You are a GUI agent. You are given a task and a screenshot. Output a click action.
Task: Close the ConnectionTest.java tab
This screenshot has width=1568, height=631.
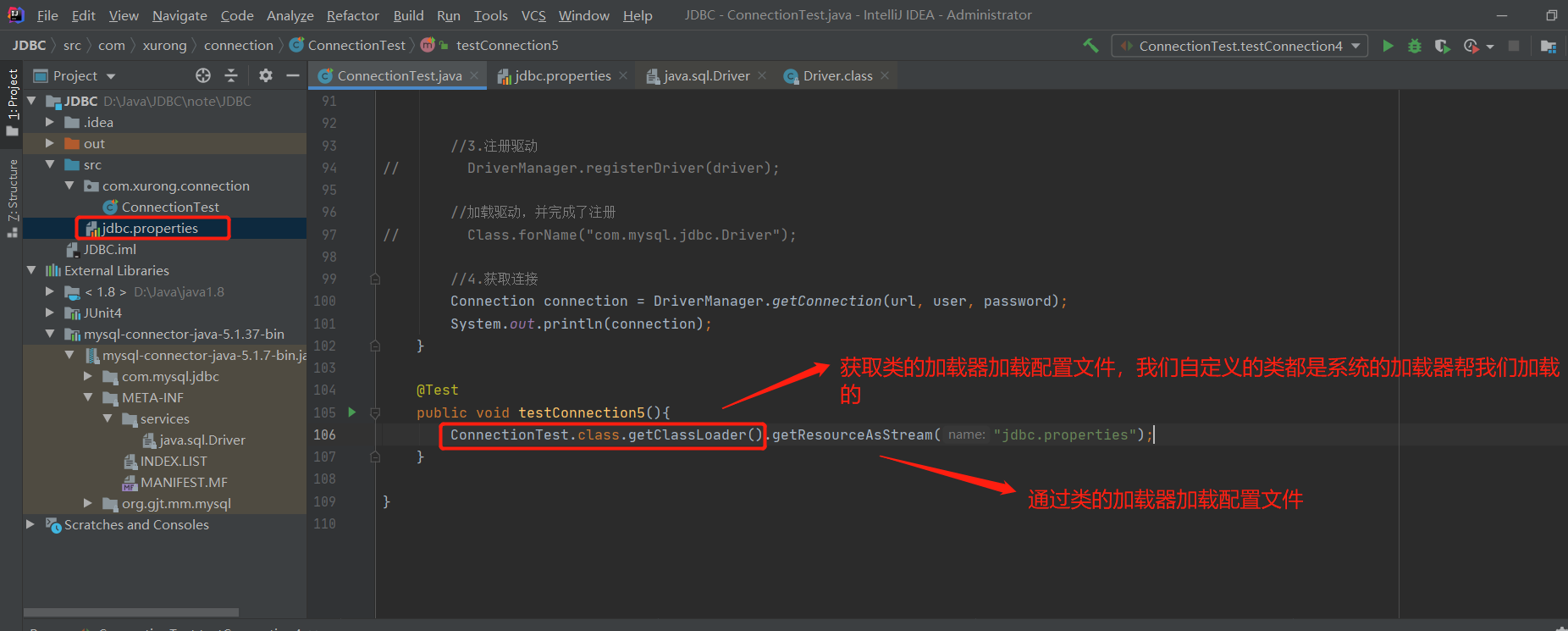pos(474,75)
